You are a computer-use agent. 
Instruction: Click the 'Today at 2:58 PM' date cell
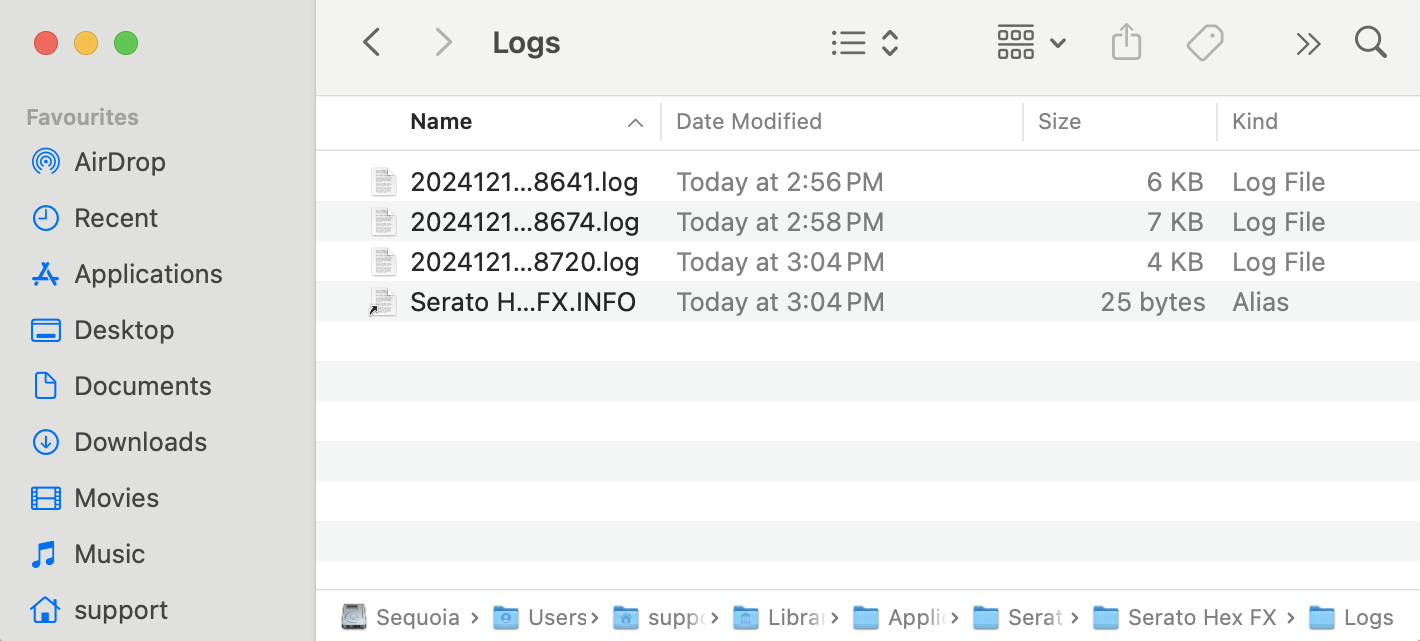pos(780,222)
